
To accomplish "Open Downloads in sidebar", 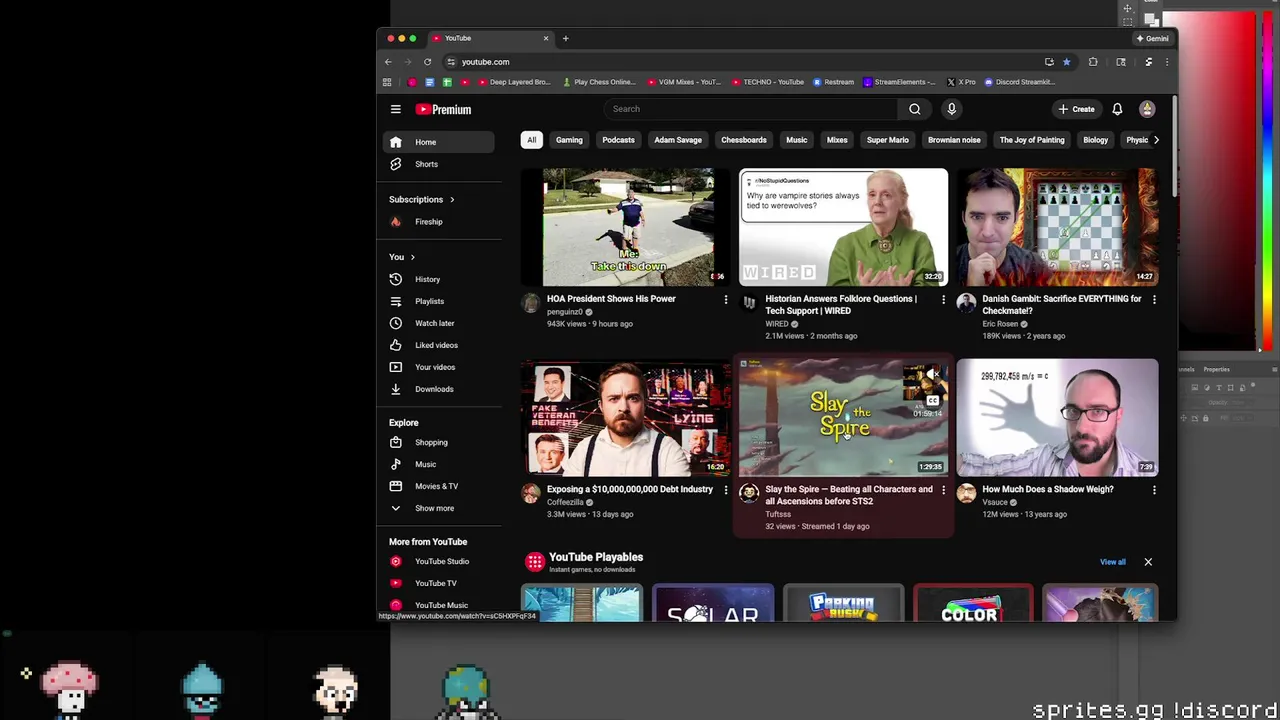I will click(x=440, y=389).
